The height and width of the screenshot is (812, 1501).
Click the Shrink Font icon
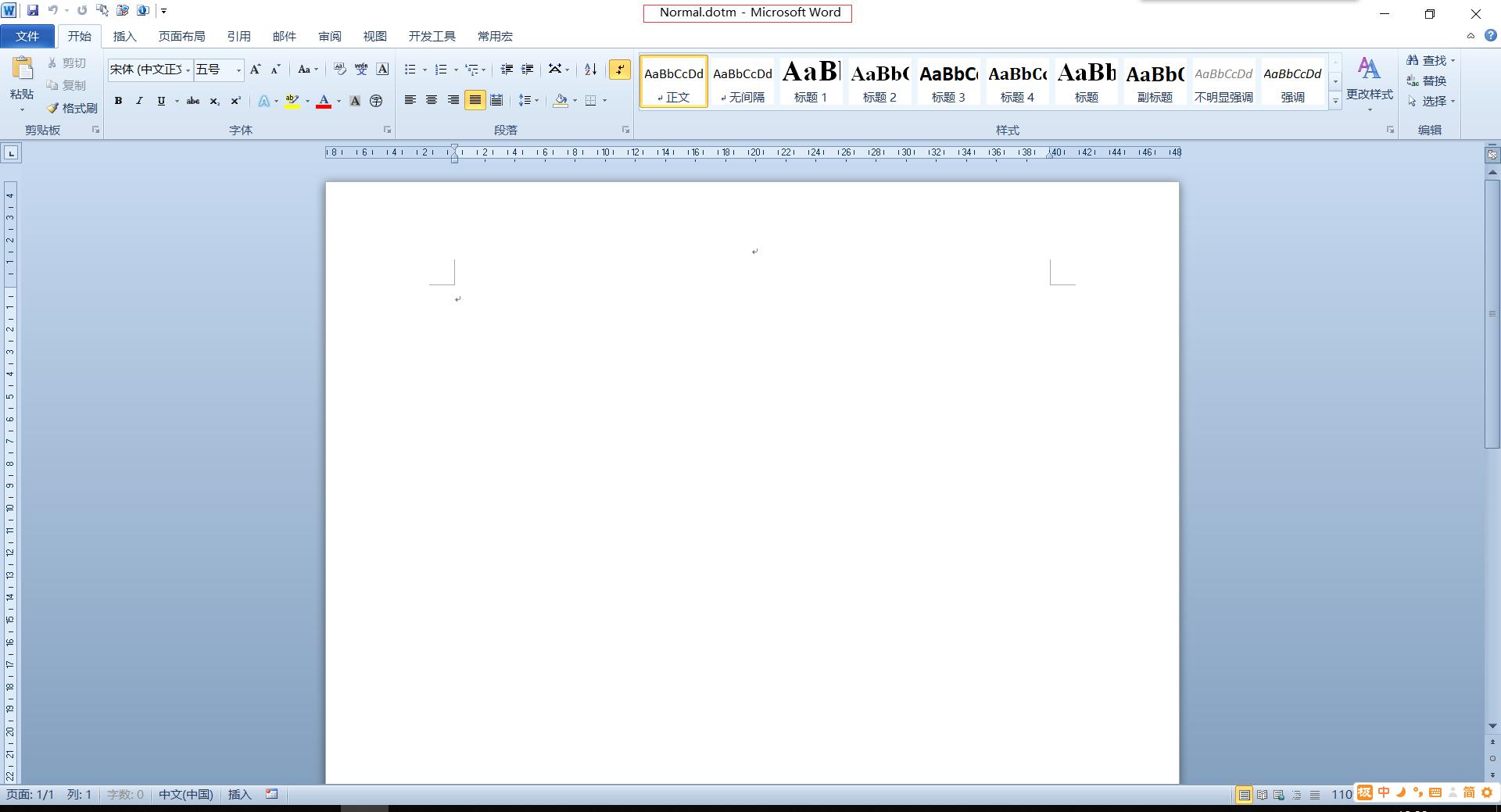point(275,70)
